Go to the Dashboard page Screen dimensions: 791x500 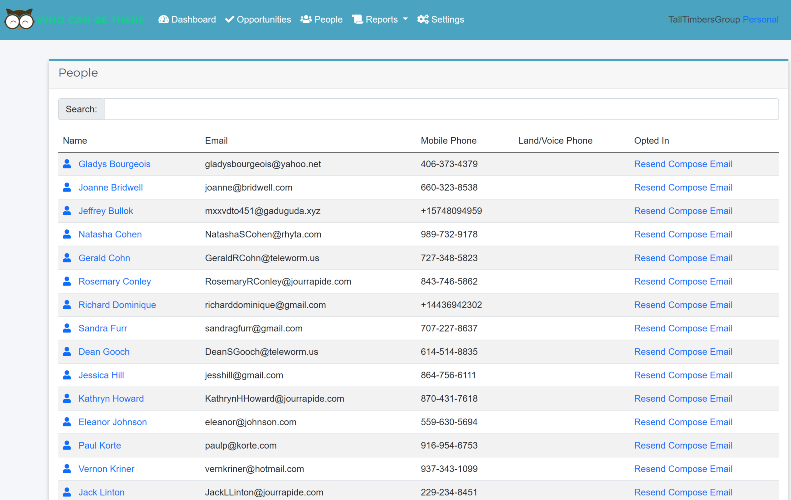coord(187,20)
